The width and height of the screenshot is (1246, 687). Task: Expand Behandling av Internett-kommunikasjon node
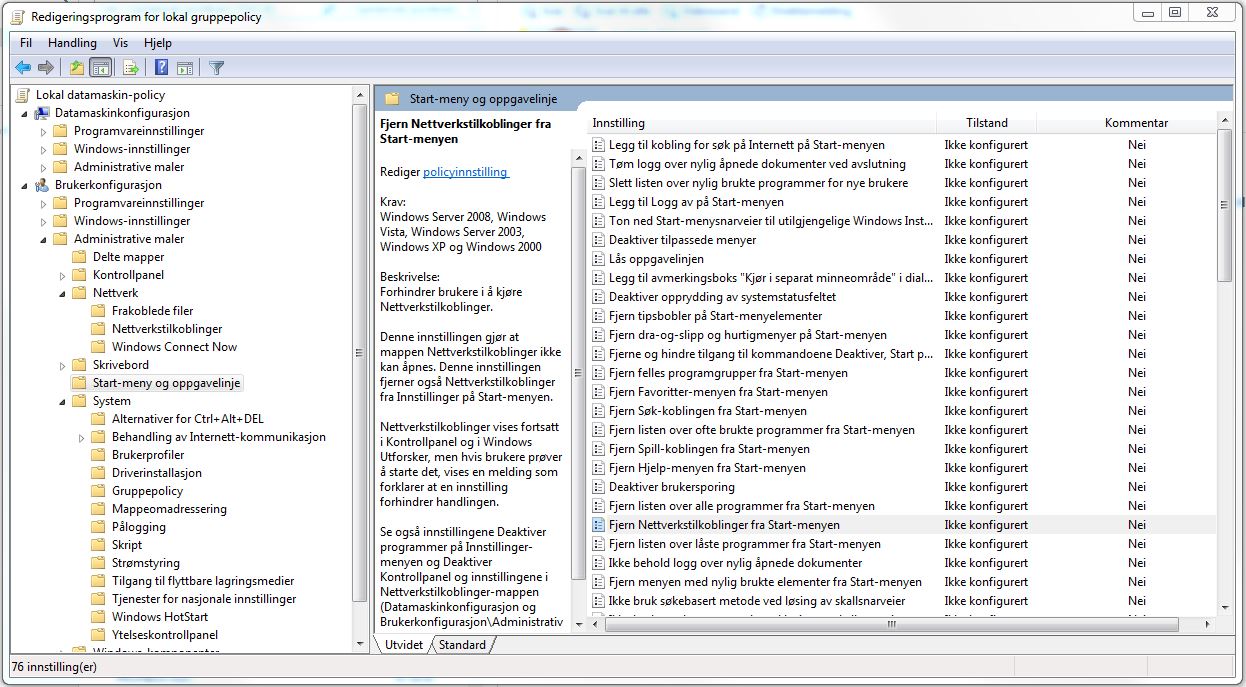pyautogui.click(x=81, y=437)
